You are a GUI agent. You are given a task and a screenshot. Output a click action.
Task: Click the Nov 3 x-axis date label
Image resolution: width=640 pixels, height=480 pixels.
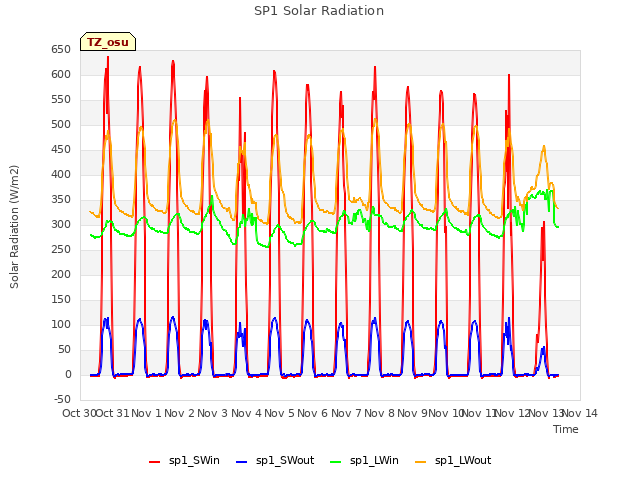213,413
